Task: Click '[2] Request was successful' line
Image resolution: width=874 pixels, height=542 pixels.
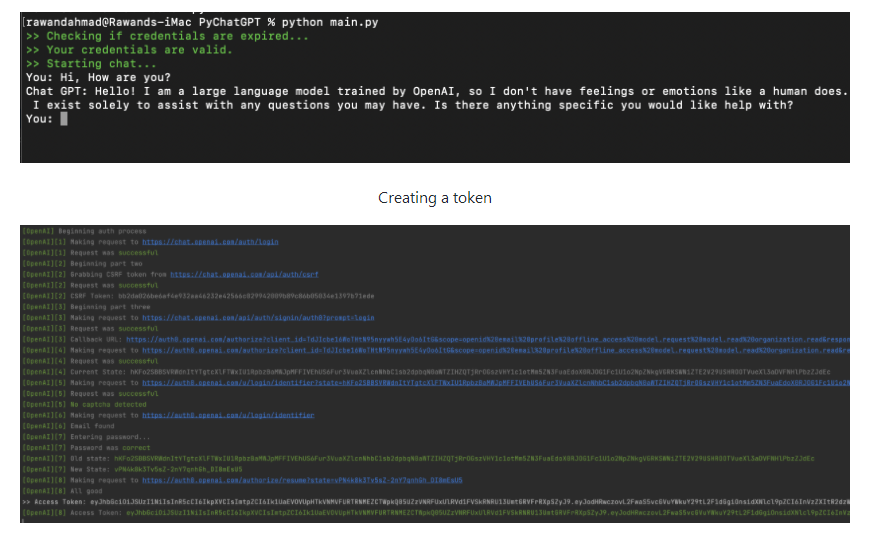Action: click(x=90, y=285)
